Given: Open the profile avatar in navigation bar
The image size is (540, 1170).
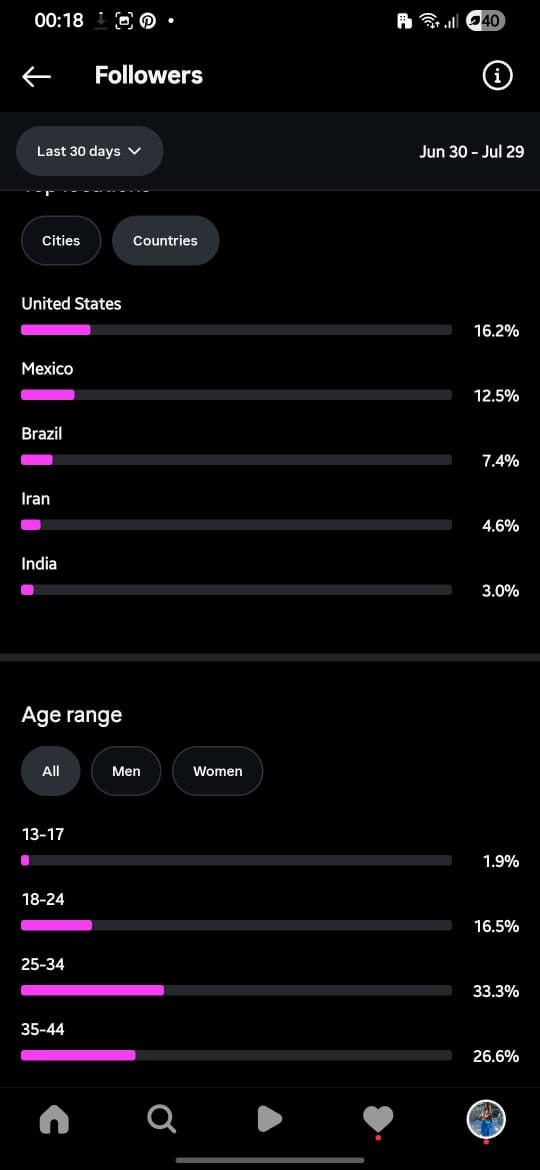Looking at the screenshot, I should click(x=486, y=1119).
